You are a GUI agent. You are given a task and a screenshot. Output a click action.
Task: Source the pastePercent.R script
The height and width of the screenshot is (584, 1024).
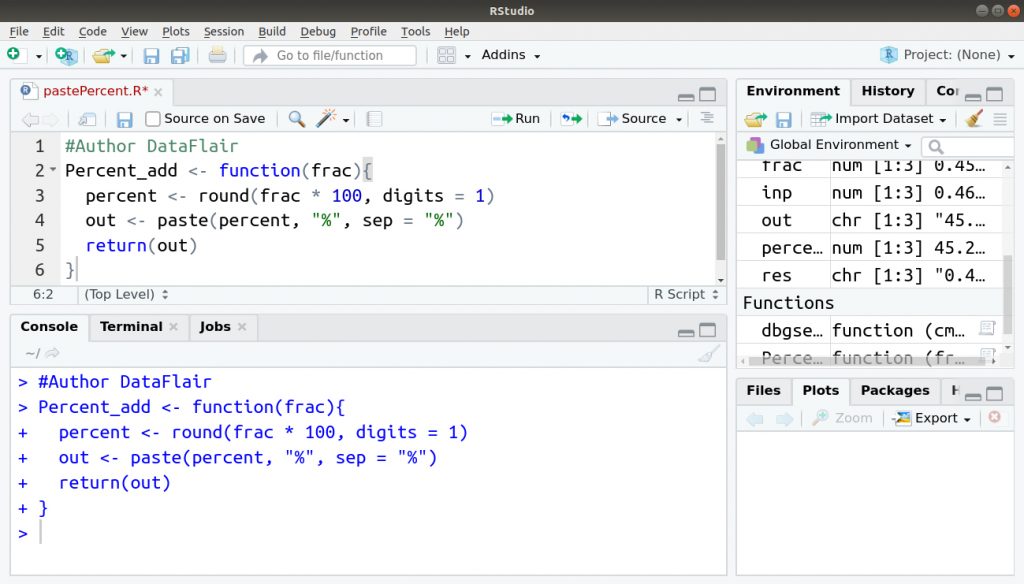(x=637, y=118)
